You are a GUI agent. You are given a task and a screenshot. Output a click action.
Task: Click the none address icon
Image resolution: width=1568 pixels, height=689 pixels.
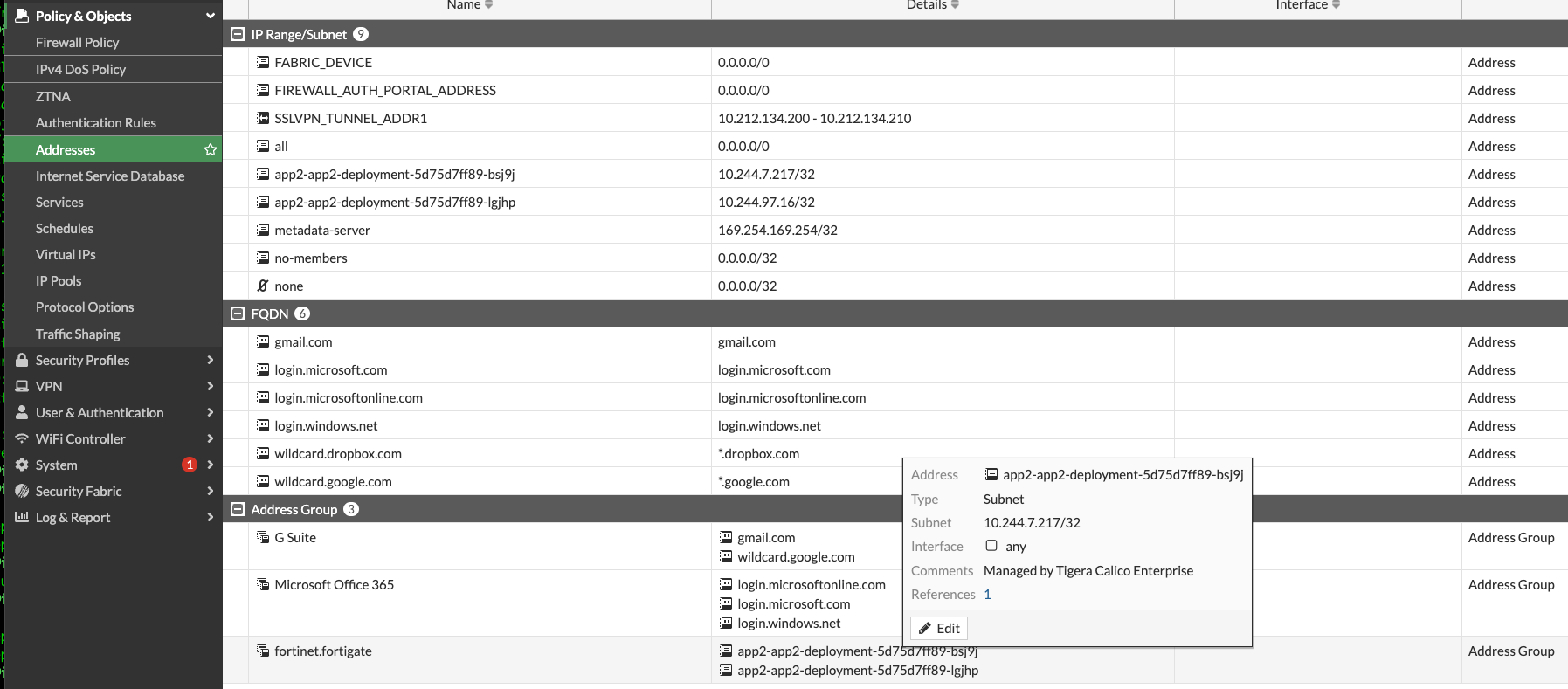point(263,286)
